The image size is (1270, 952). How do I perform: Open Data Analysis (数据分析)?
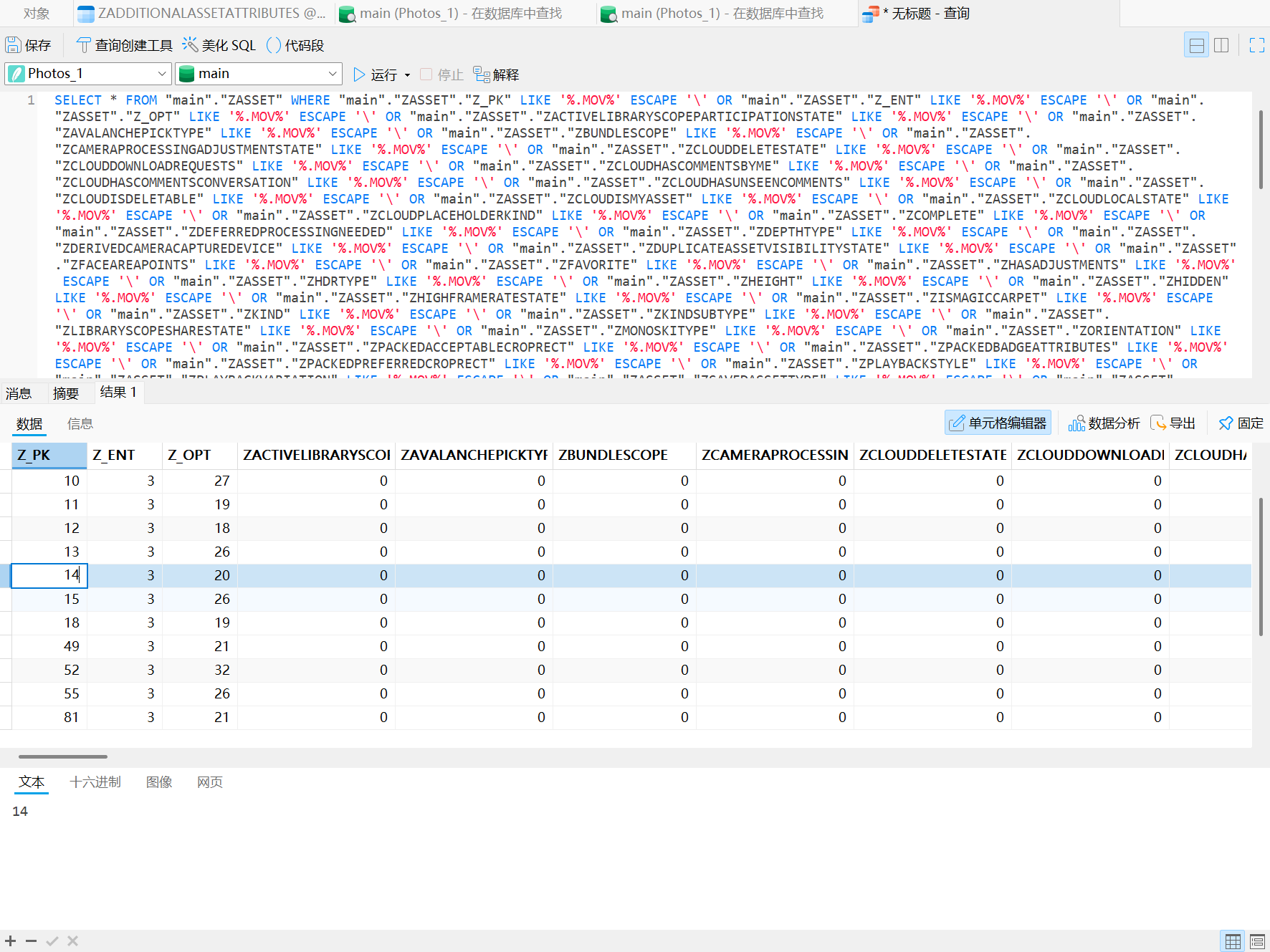tap(1104, 423)
